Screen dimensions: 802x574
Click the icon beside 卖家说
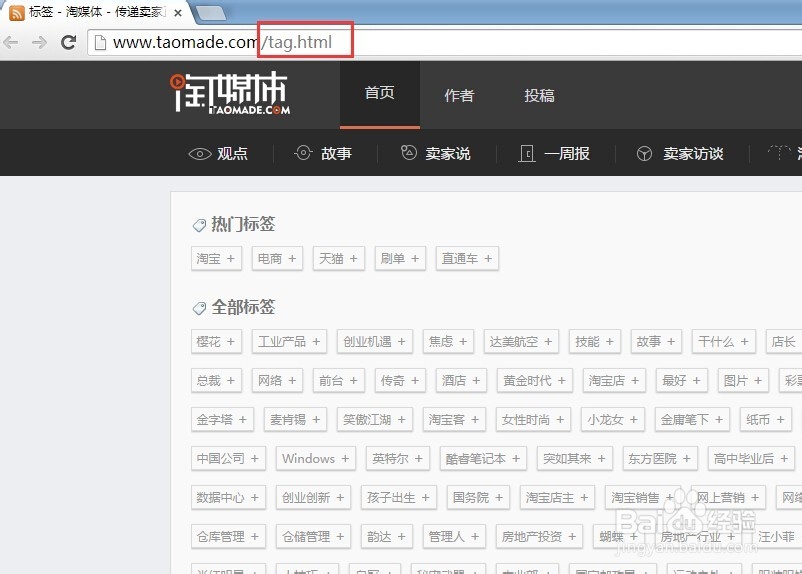(x=409, y=152)
